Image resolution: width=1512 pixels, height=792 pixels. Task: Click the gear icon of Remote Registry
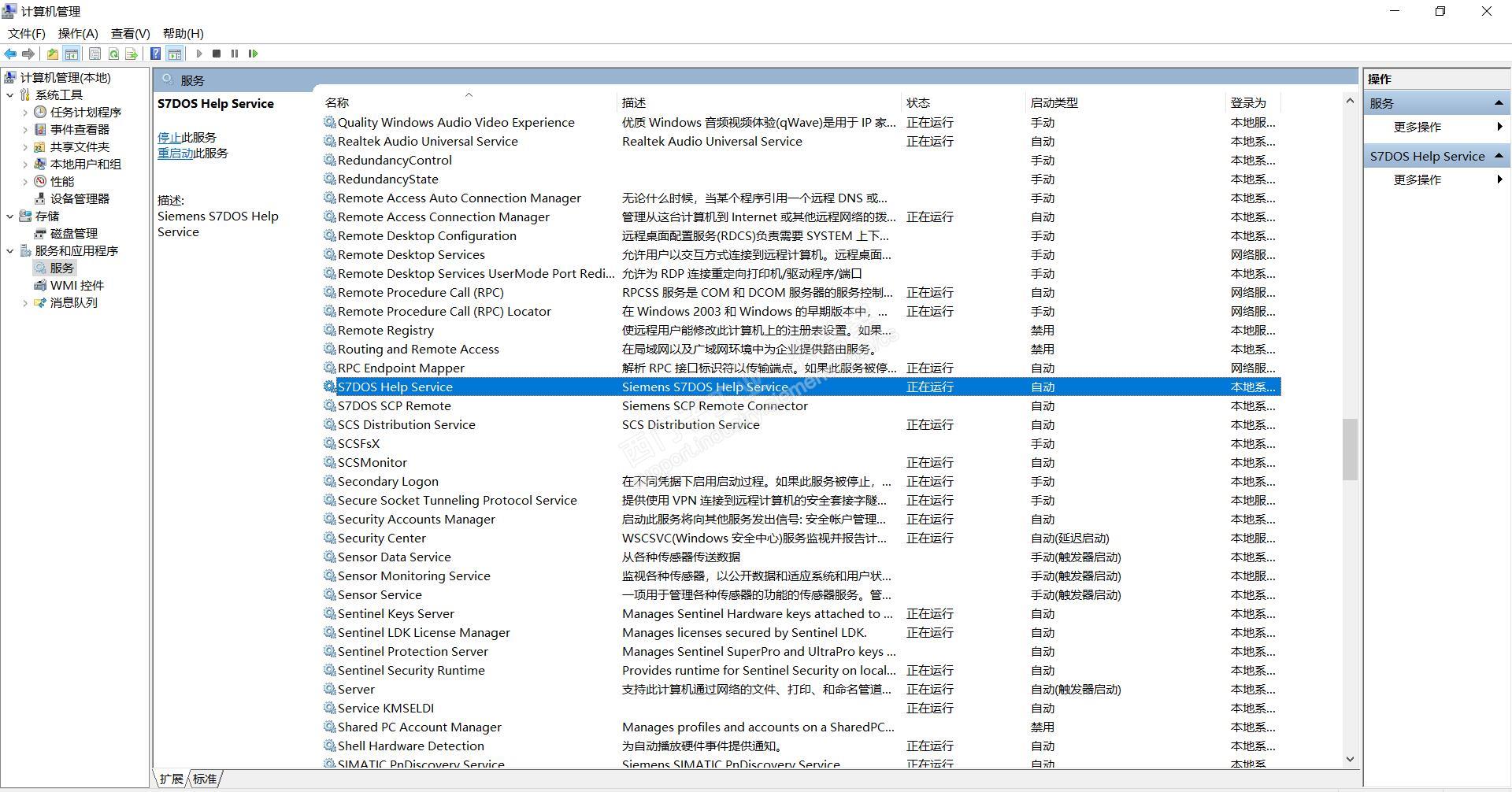click(x=330, y=330)
